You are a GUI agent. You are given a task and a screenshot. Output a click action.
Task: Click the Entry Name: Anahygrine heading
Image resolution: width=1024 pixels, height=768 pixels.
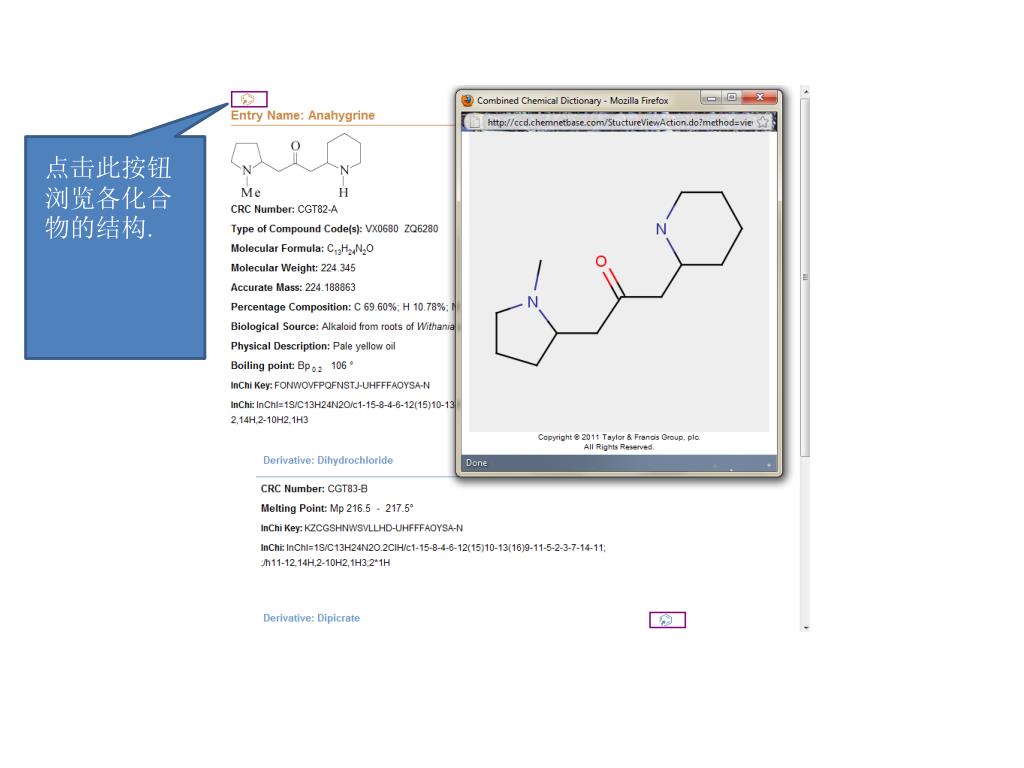[302, 116]
